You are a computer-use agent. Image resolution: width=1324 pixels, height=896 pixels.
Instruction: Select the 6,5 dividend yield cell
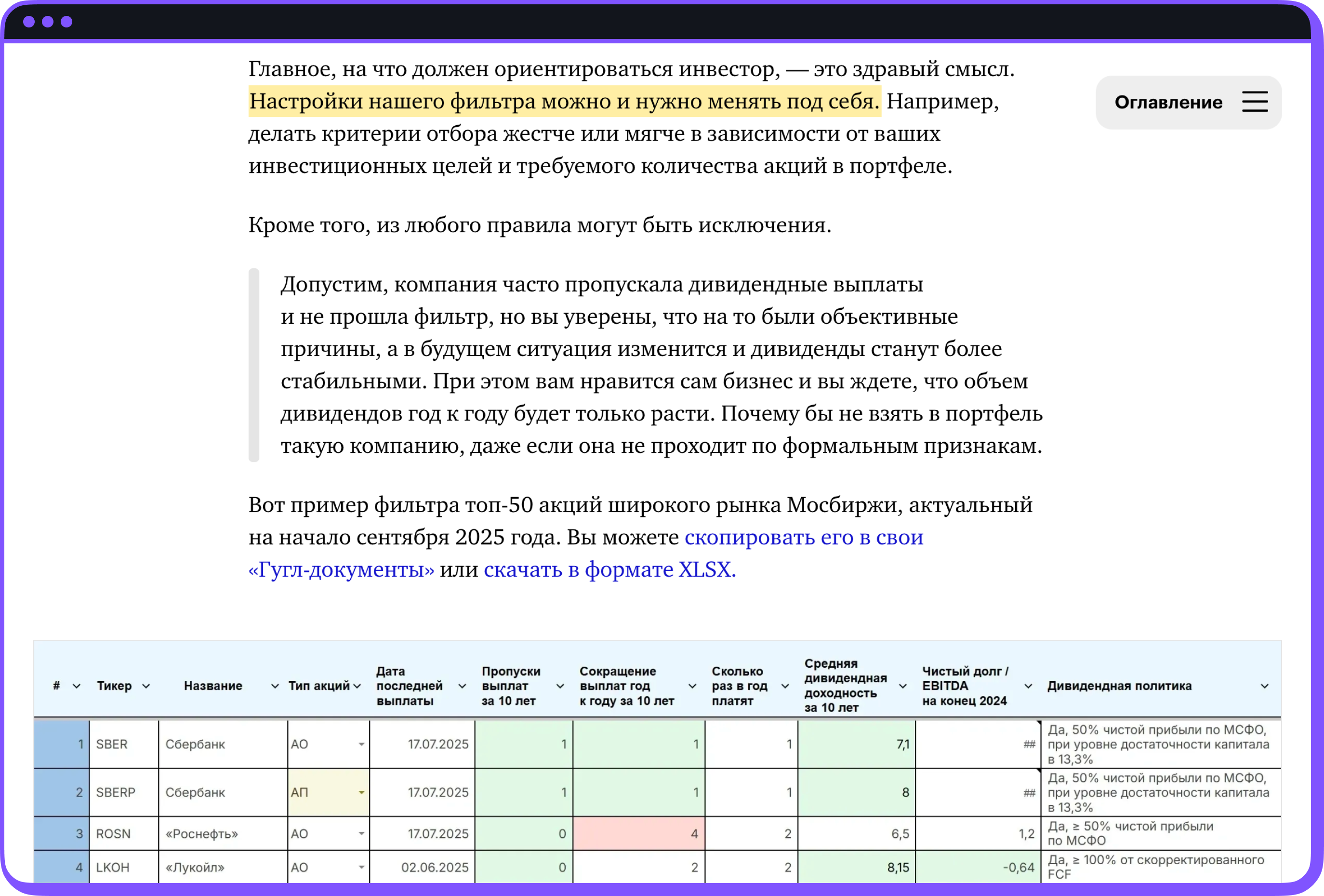click(856, 834)
